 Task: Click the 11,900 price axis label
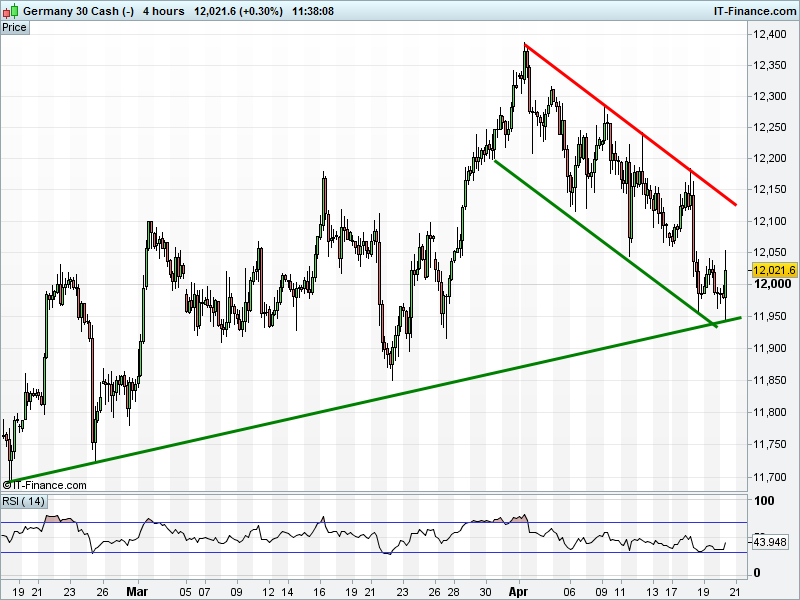click(770, 348)
